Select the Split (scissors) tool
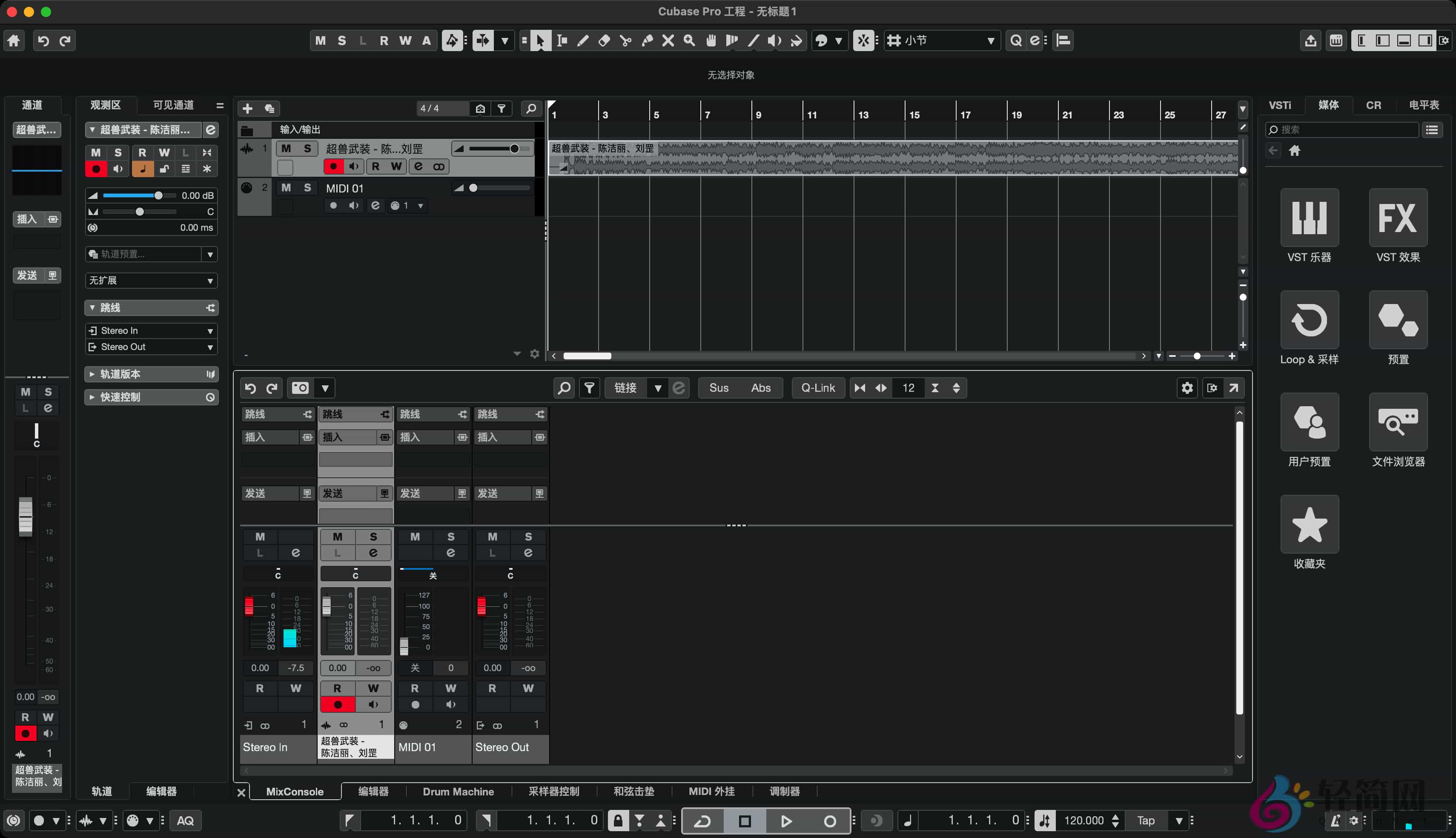This screenshot has width=1456, height=838. pos(627,40)
